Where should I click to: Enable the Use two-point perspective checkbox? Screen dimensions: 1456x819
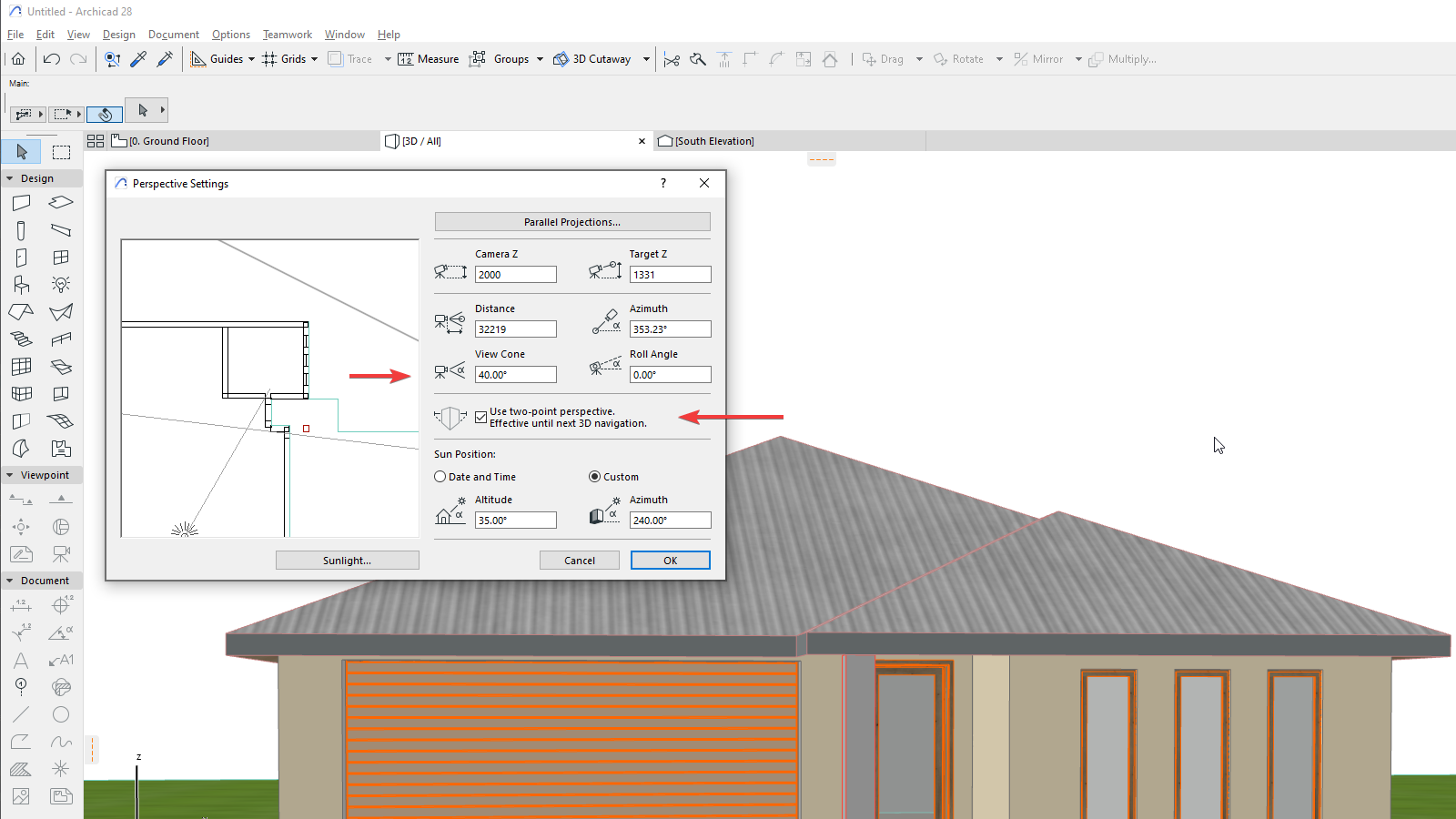[481, 417]
